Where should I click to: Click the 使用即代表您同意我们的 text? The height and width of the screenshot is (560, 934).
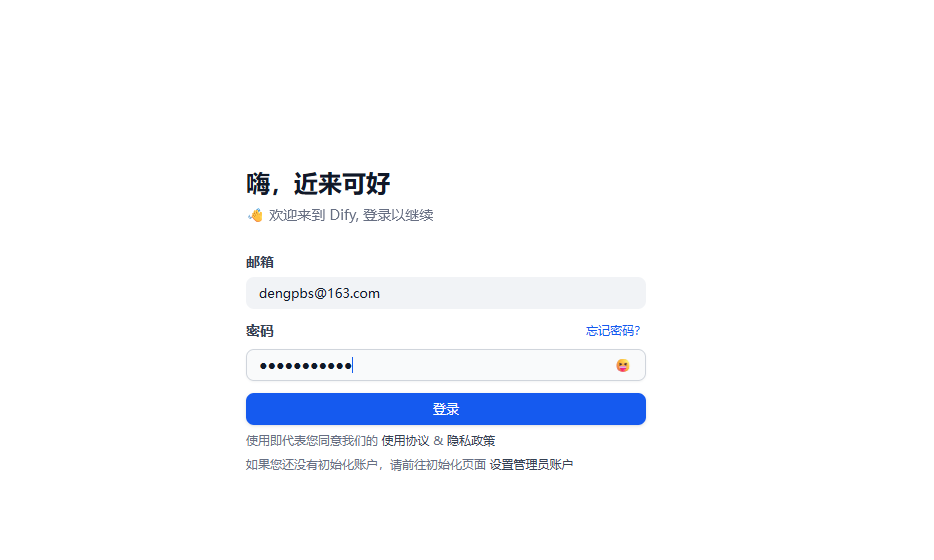click(312, 441)
